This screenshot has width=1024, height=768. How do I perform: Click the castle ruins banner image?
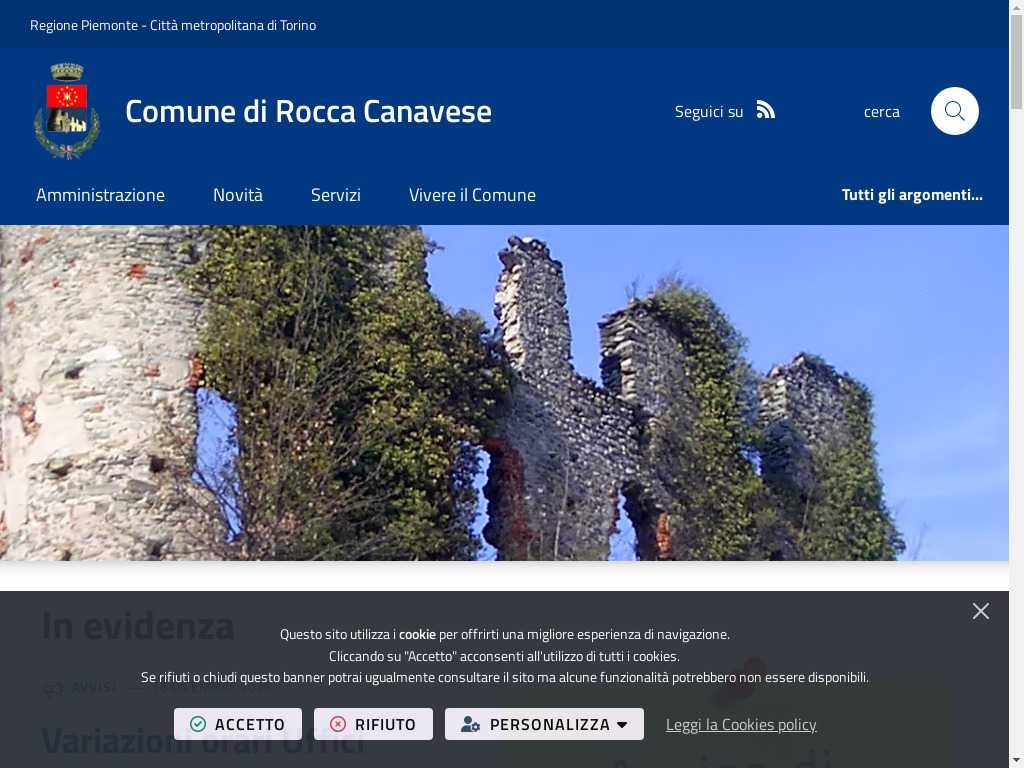tap(504, 392)
